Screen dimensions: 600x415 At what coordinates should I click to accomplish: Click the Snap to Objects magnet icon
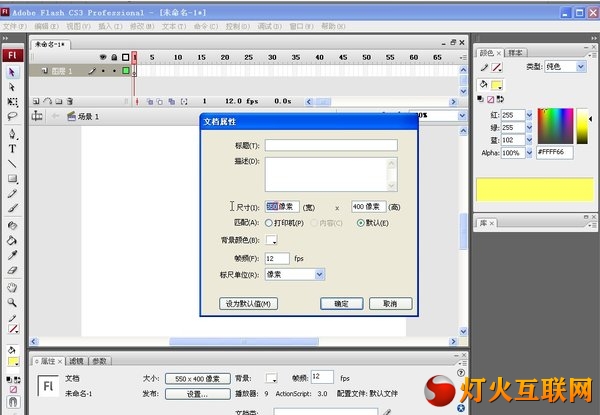click(13, 402)
